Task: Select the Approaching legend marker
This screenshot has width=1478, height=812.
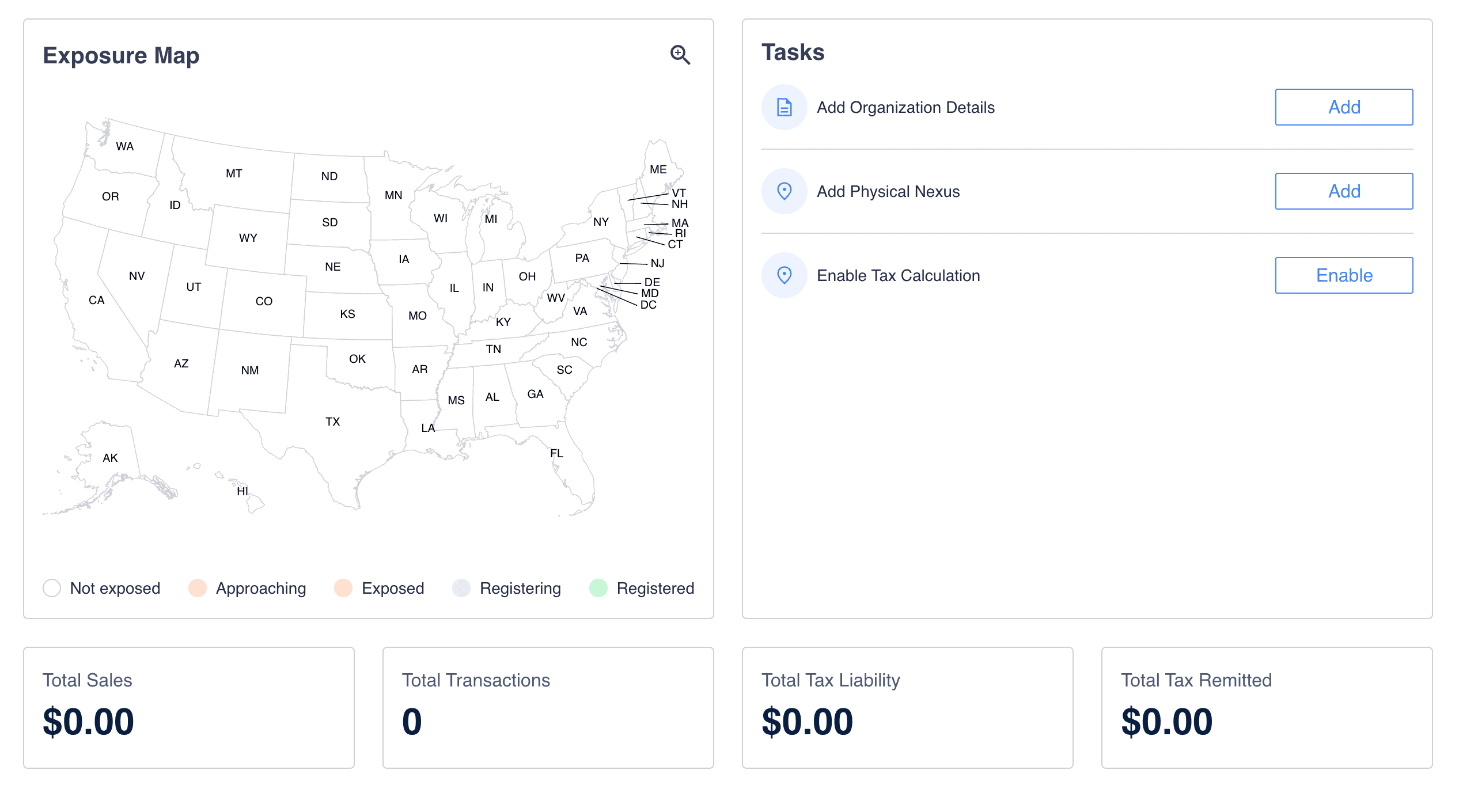Action: [198, 588]
